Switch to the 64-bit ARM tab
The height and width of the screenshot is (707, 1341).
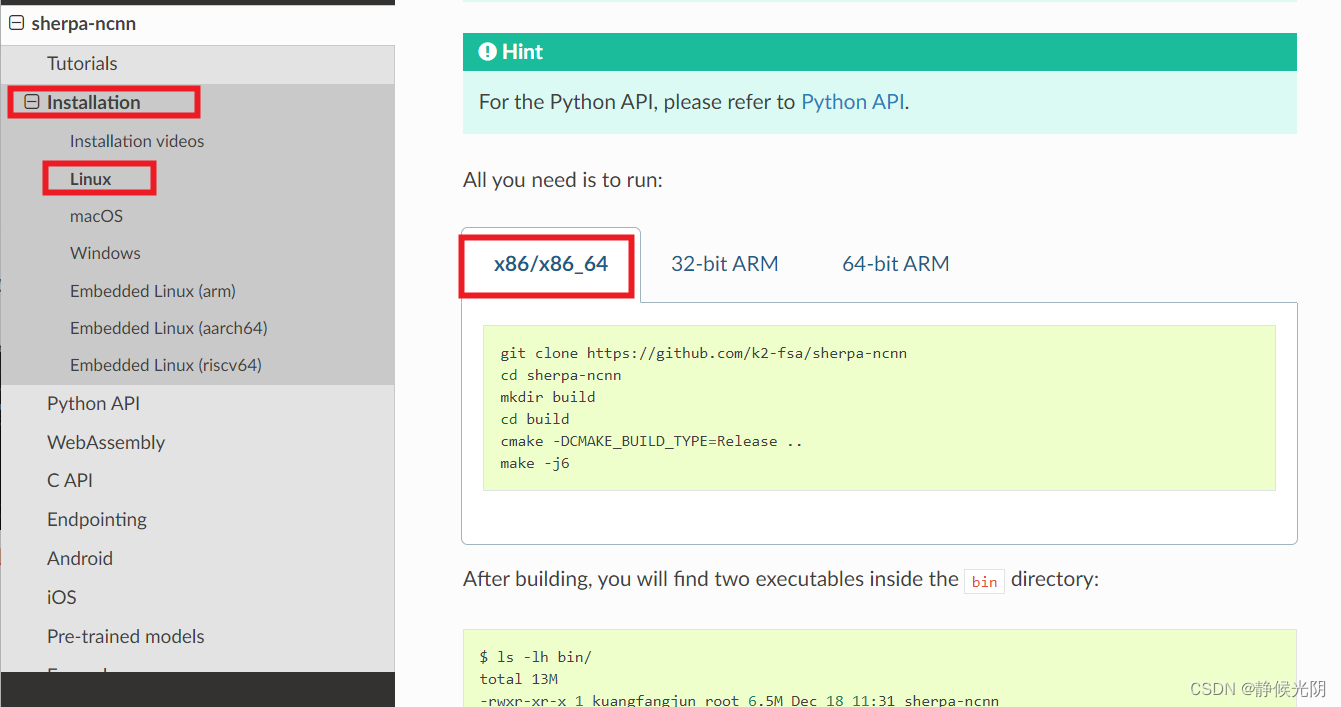click(x=896, y=264)
